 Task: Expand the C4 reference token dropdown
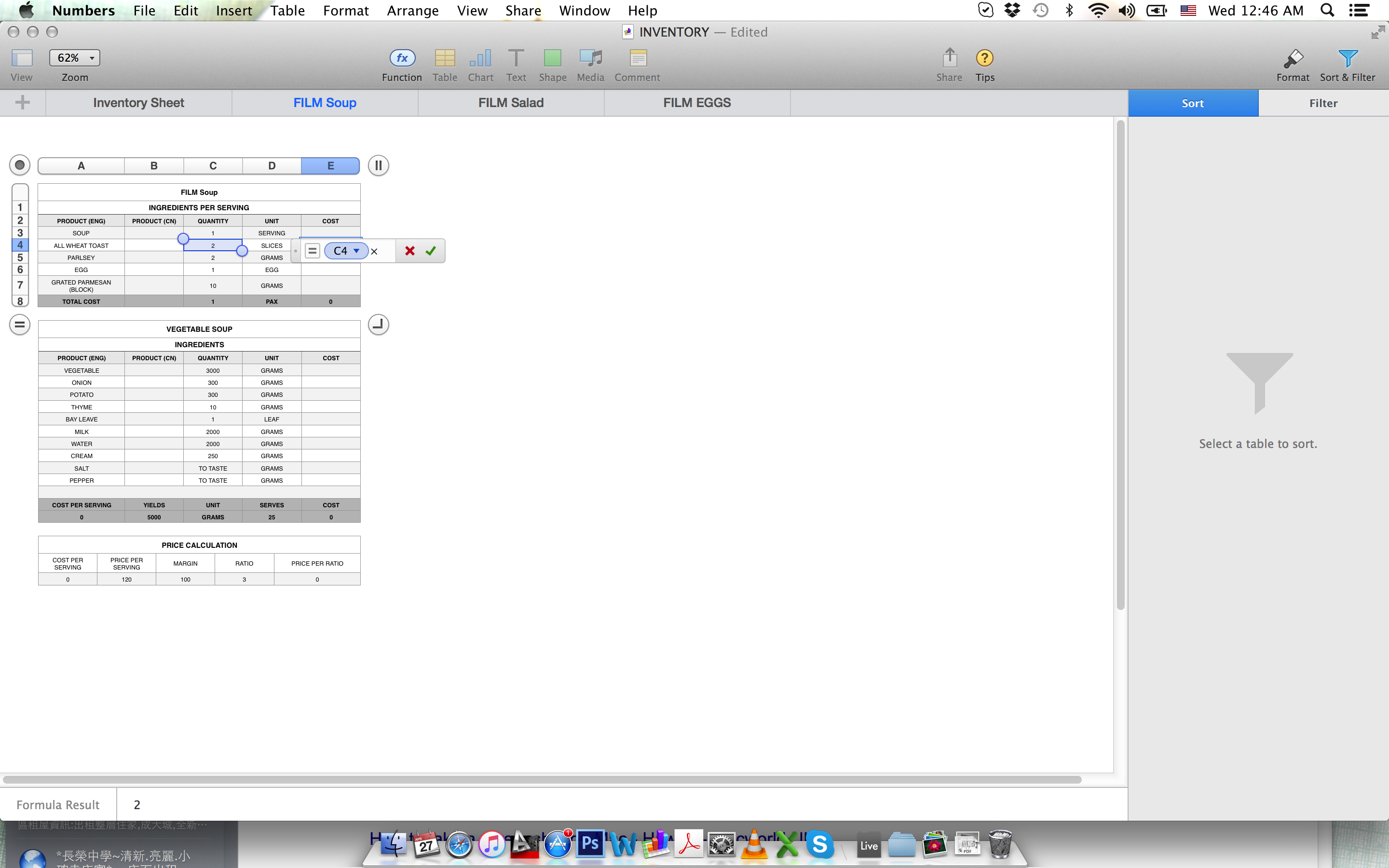(356, 251)
